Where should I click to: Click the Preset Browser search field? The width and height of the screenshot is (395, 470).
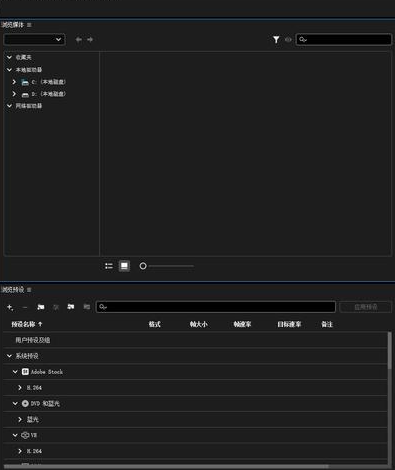coord(216,307)
